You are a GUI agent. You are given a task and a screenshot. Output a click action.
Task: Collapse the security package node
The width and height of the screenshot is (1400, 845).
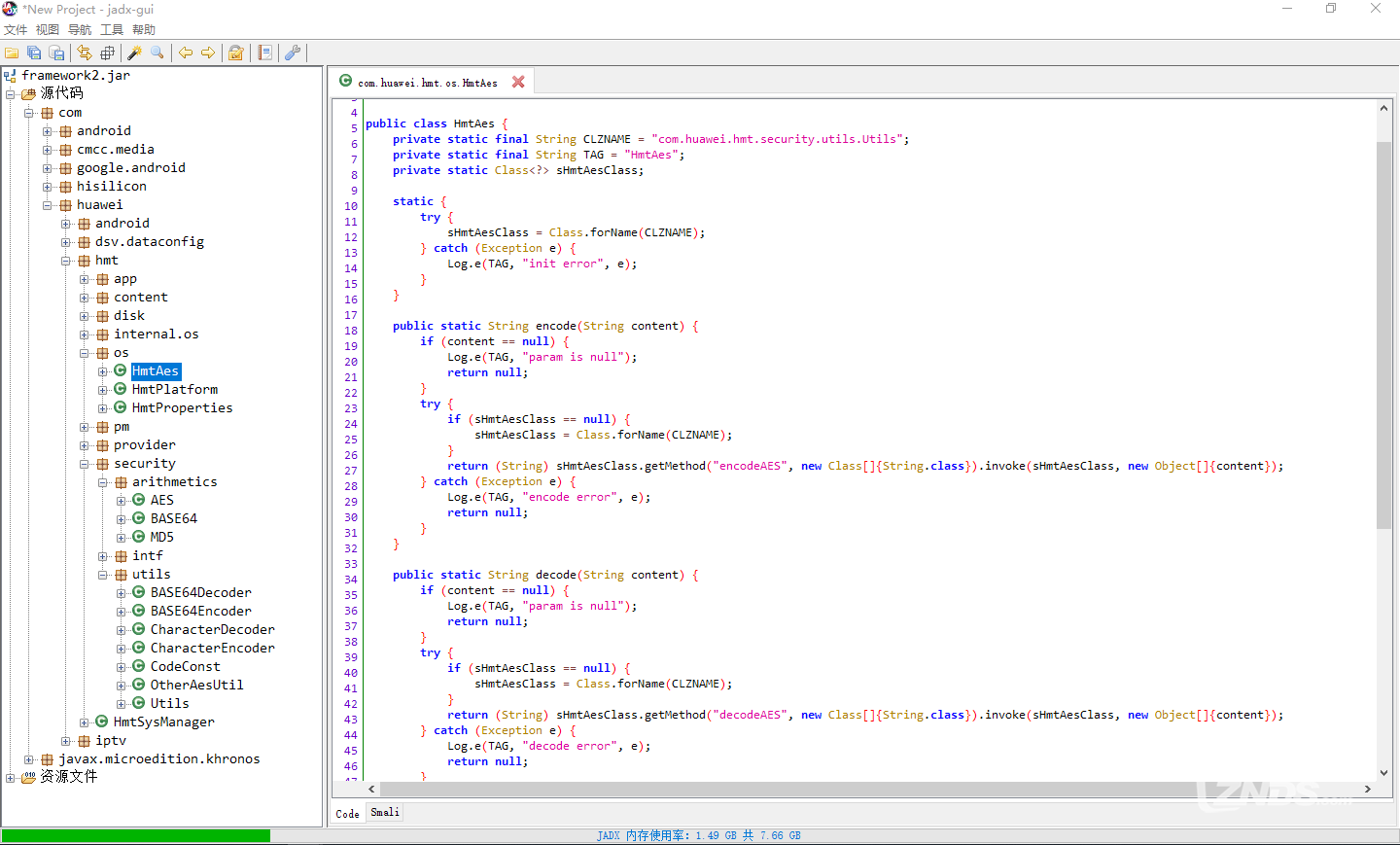pos(85,464)
